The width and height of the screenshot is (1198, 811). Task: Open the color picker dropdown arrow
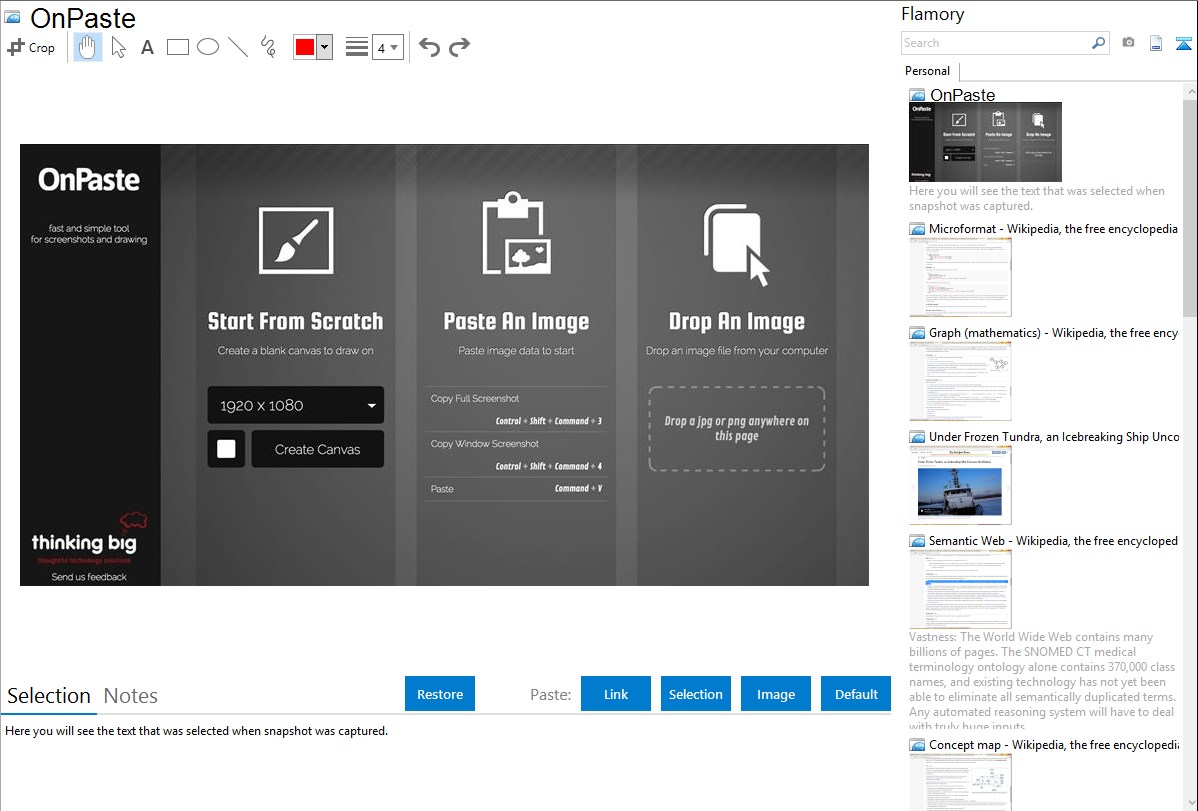point(324,47)
